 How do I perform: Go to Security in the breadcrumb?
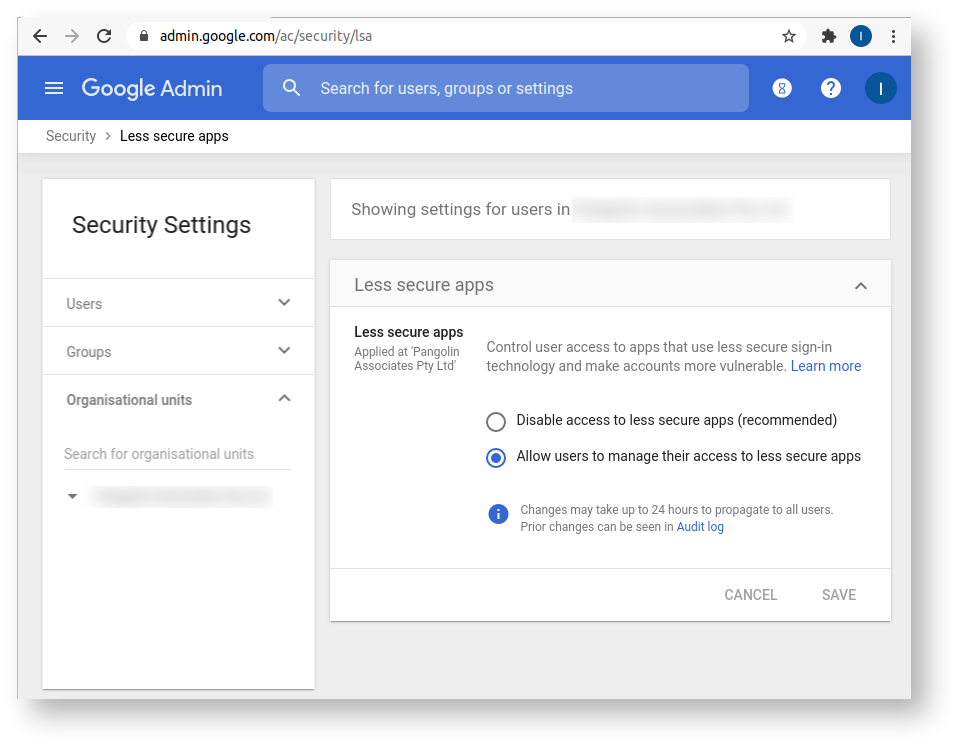(71, 136)
